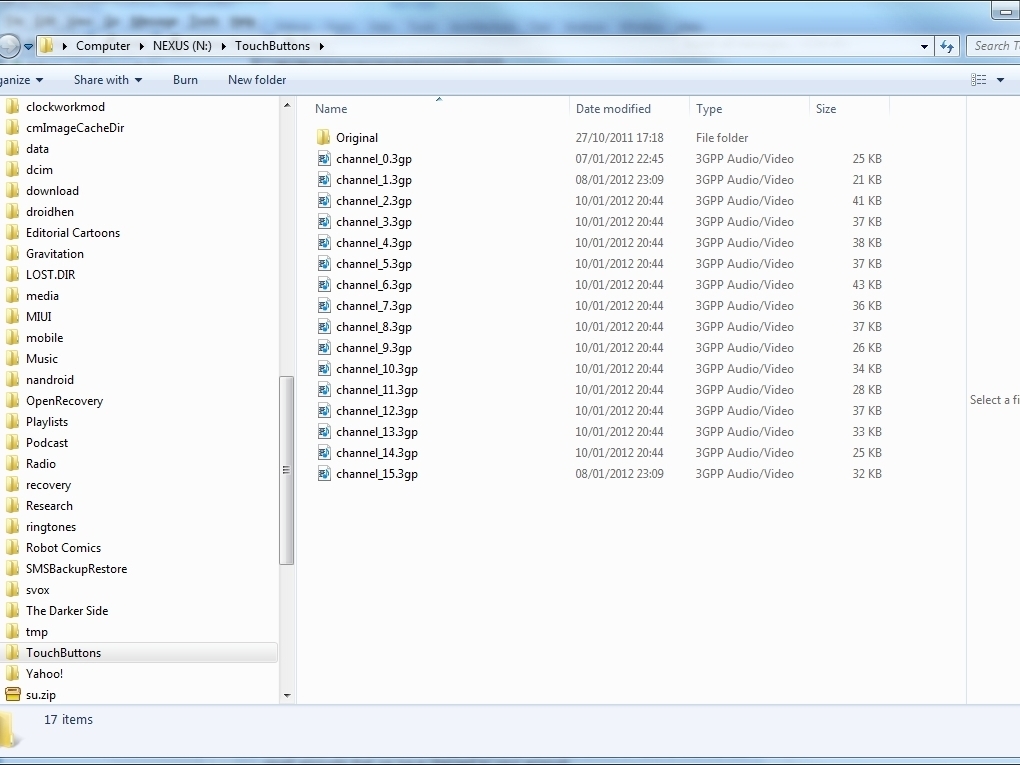Open the Organize menu dropdown
The height and width of the screenshot is (765, 1020).
(21, 79)
